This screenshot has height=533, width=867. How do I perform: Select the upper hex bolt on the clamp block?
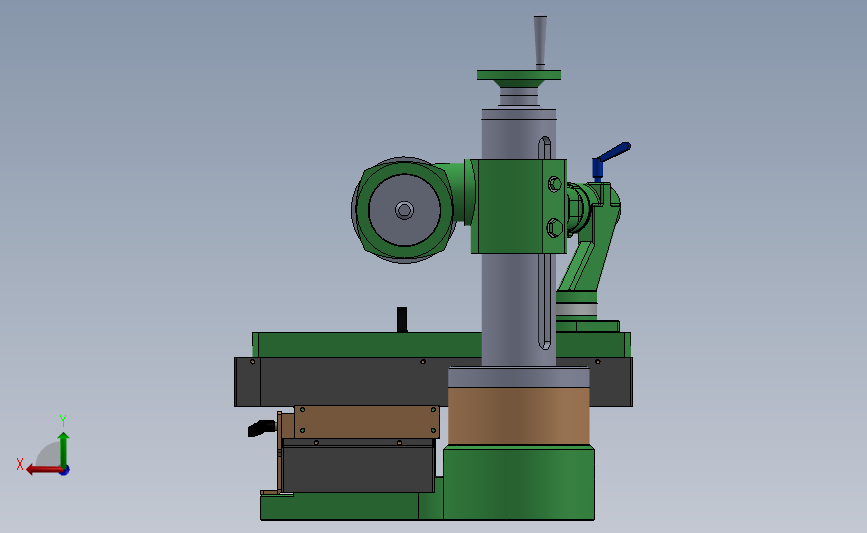tap(555, 184)
